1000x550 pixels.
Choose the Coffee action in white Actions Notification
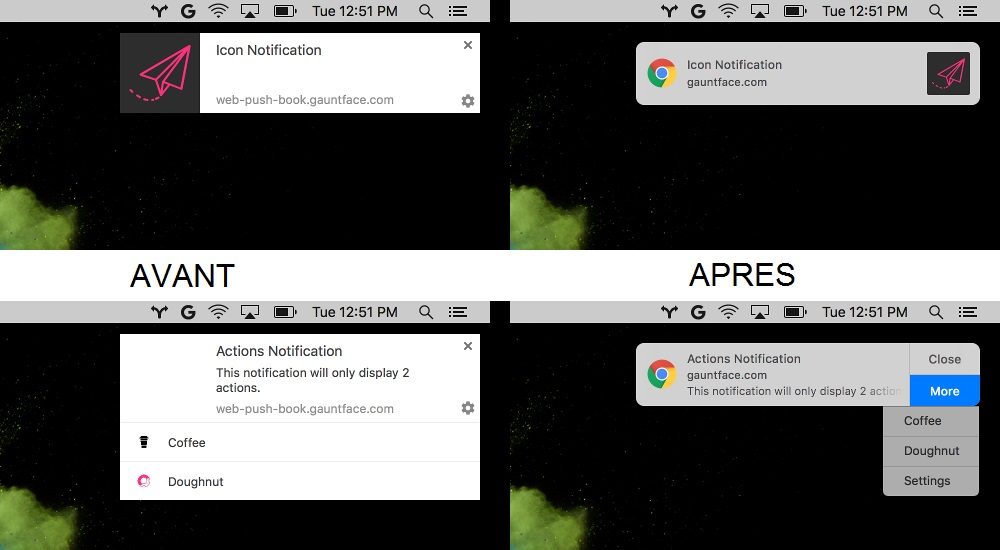[x=300, y=442]
